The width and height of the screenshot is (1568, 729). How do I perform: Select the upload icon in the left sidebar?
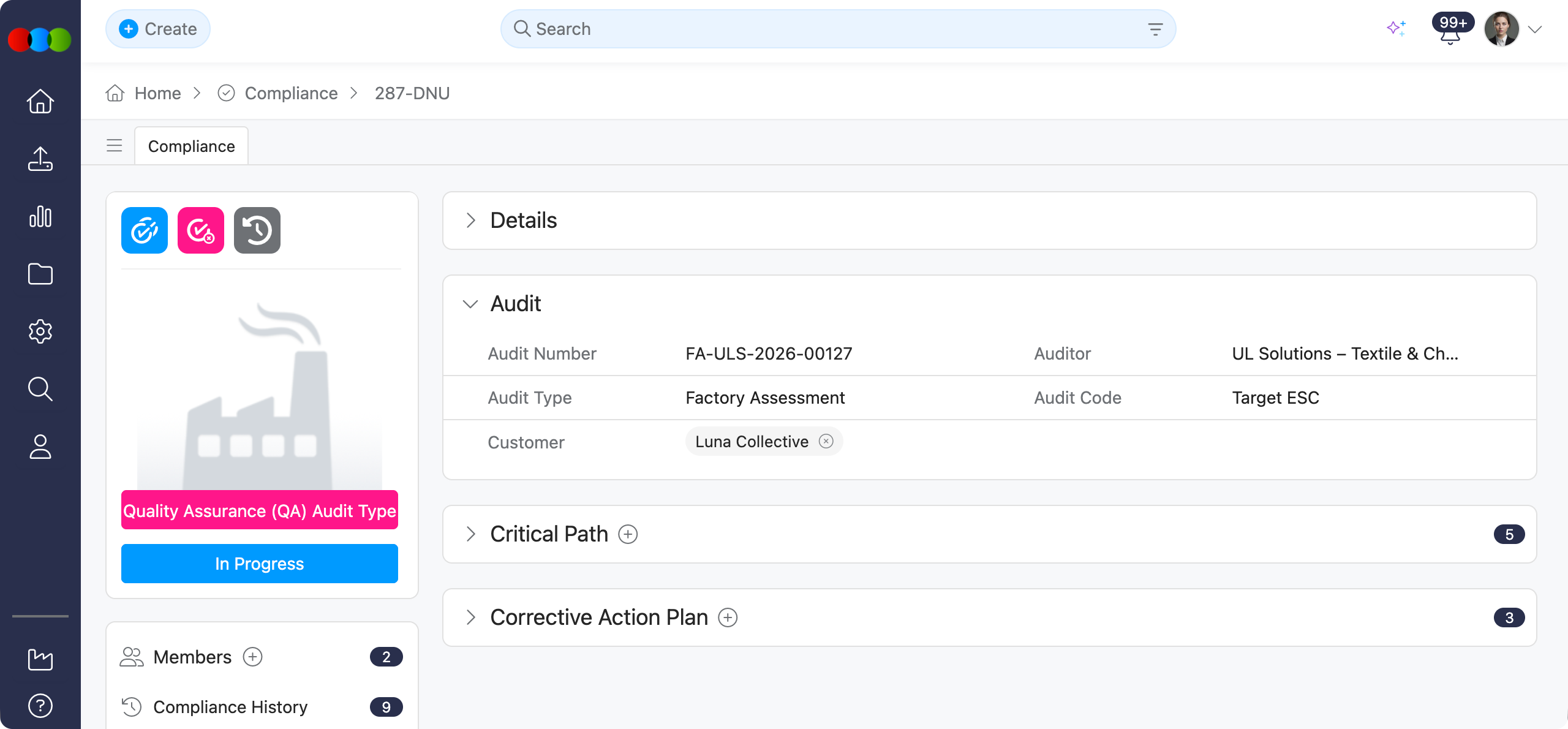click(39, 159)
